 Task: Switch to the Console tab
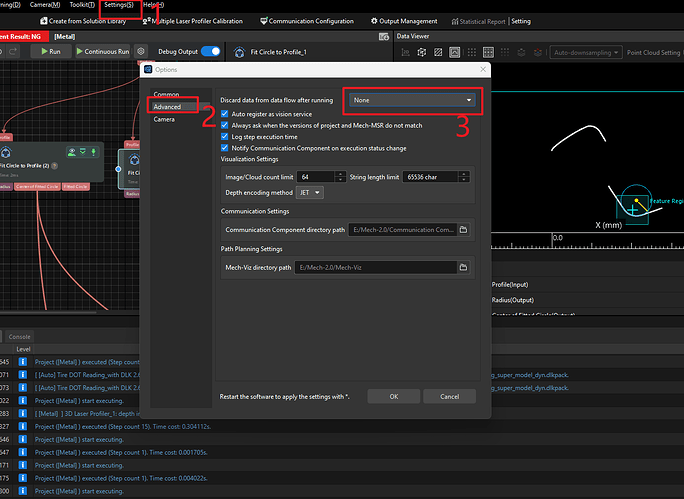click(19, 337)
